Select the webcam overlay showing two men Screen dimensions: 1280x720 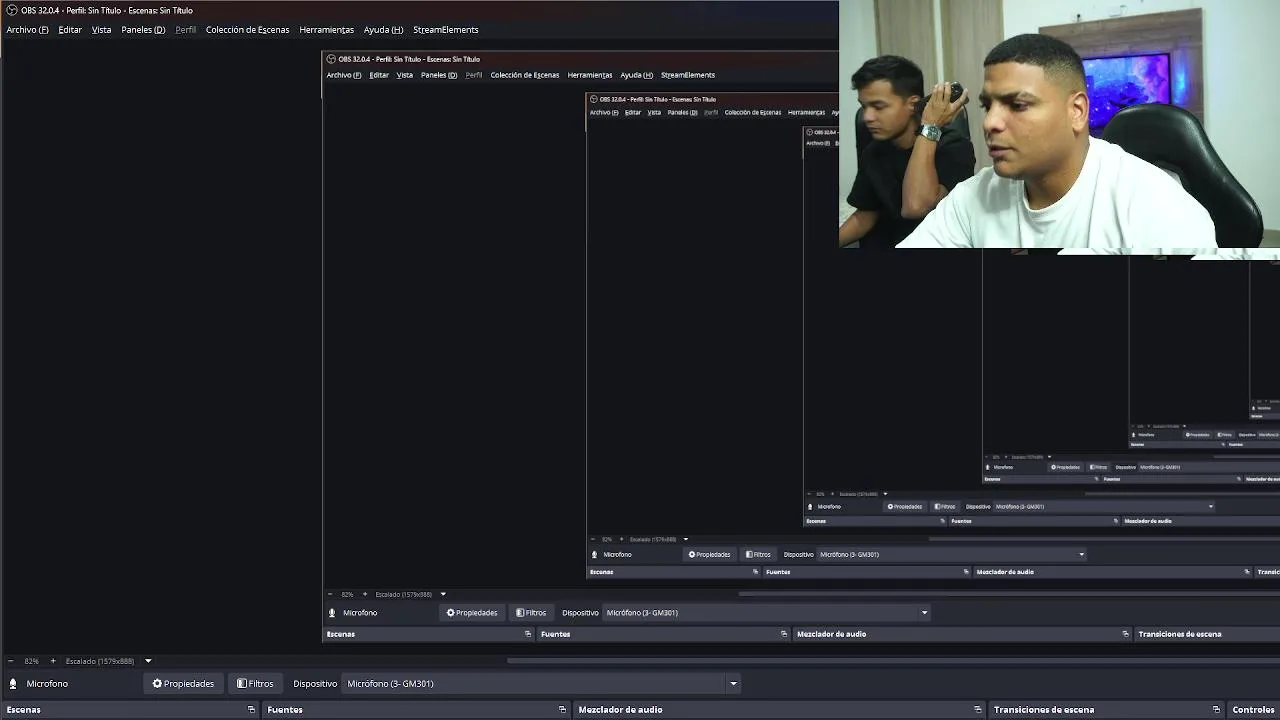pyautogui.click(x=1059, y=124)
